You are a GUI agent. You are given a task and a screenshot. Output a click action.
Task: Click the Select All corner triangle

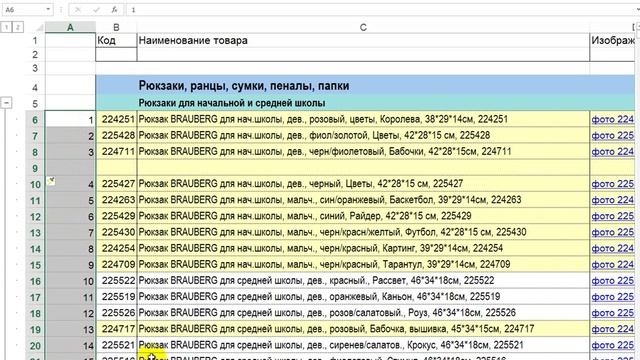click(39, 28)
